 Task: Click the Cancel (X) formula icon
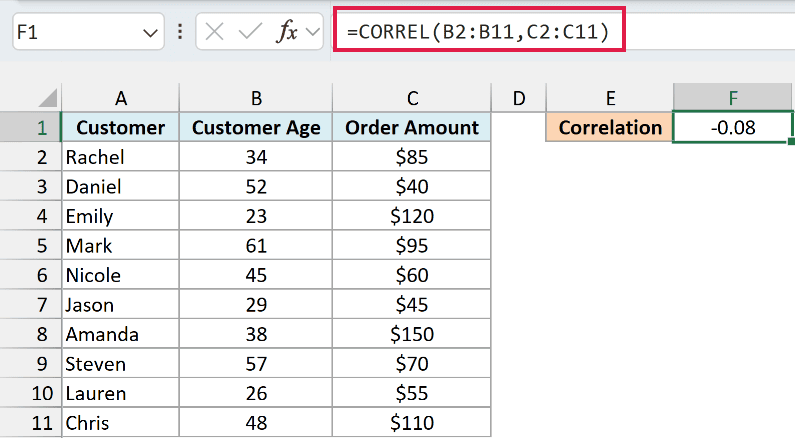point(214,32)
